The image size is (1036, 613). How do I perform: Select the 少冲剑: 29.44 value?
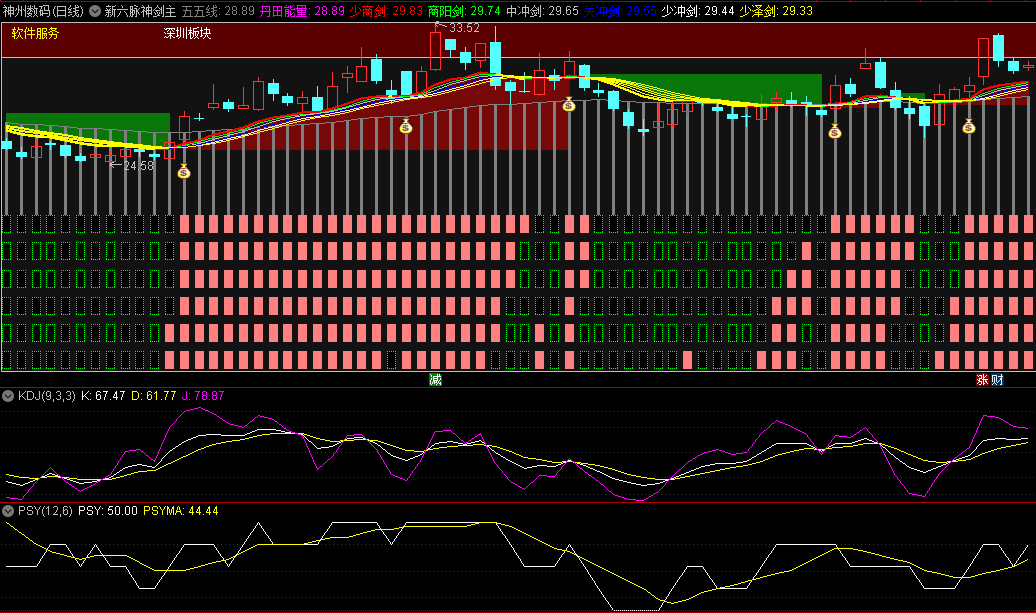[698, 11]
